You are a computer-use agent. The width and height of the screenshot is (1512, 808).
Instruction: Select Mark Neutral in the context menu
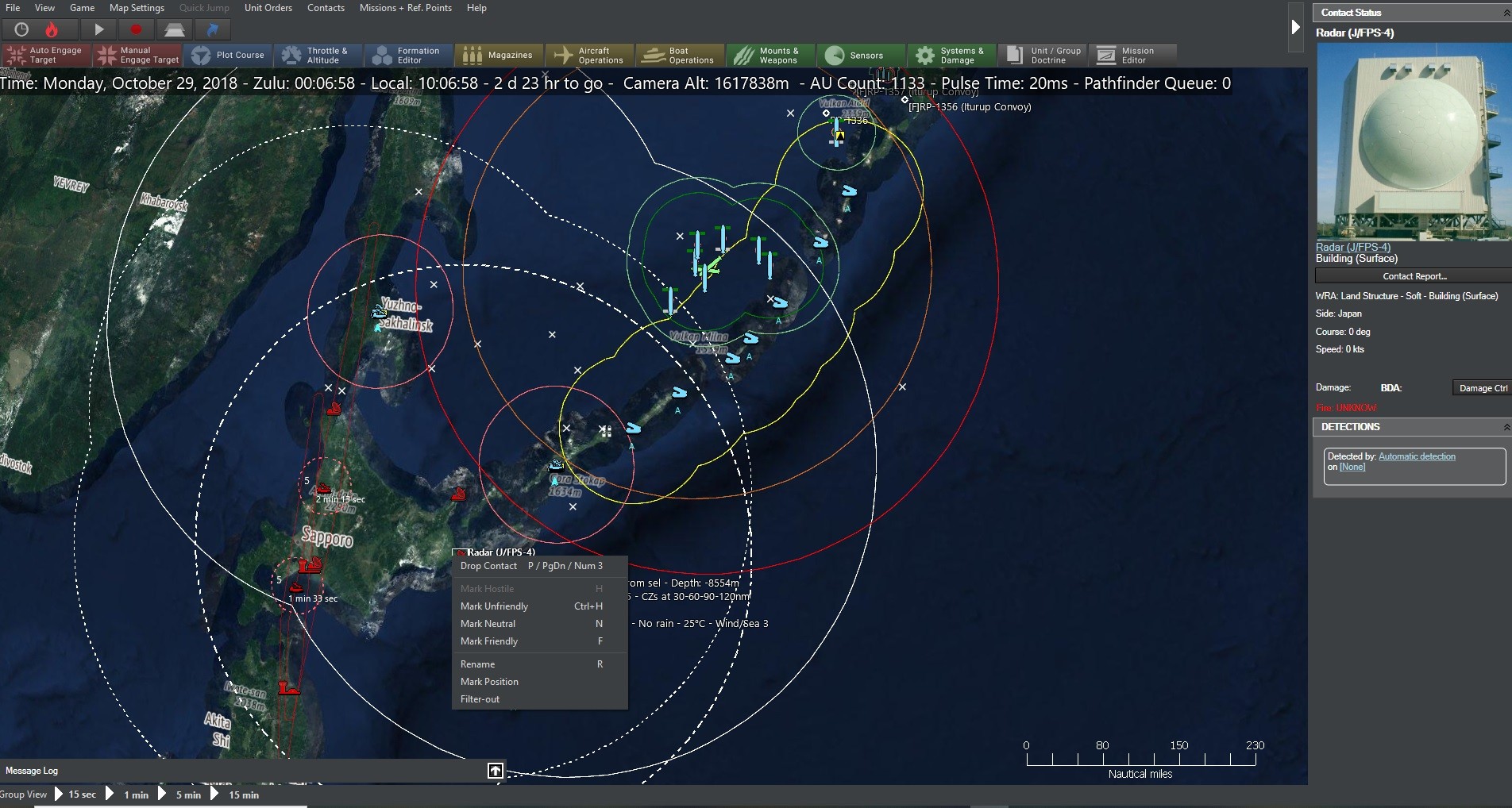pos(488,624)
